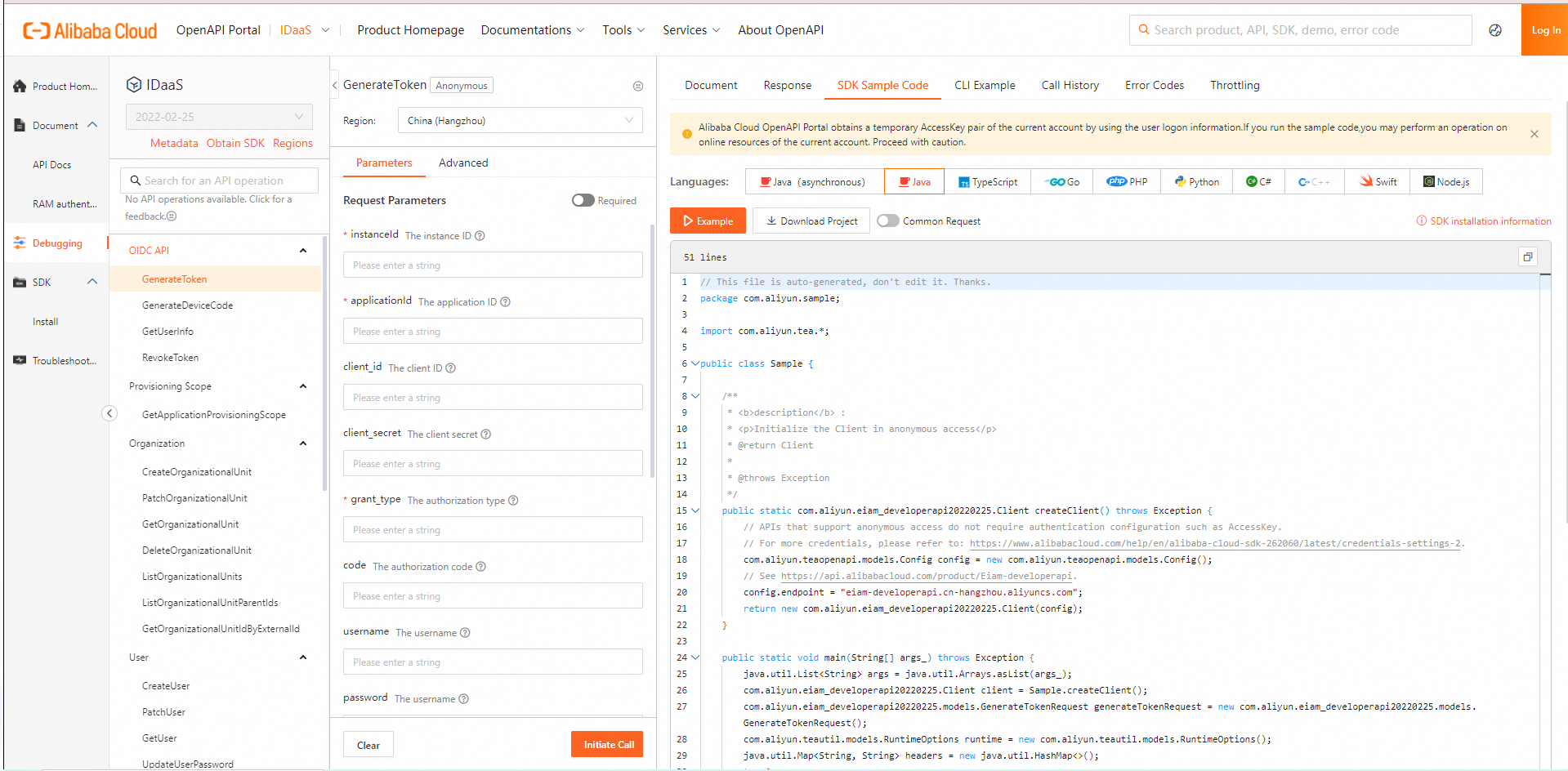Select C# as the sample language

1258,181
